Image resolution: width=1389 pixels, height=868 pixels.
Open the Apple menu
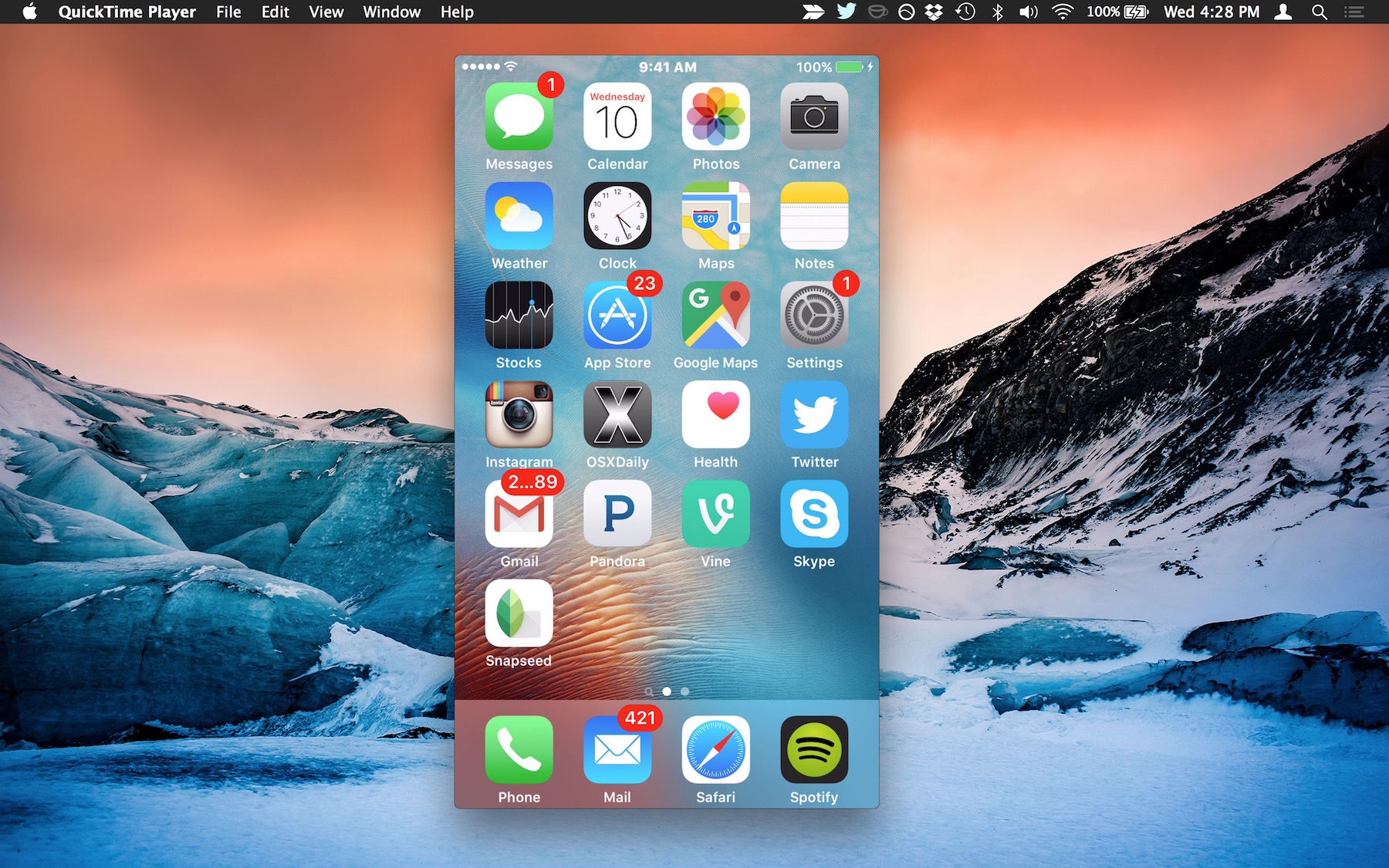(x=30, y=12)
